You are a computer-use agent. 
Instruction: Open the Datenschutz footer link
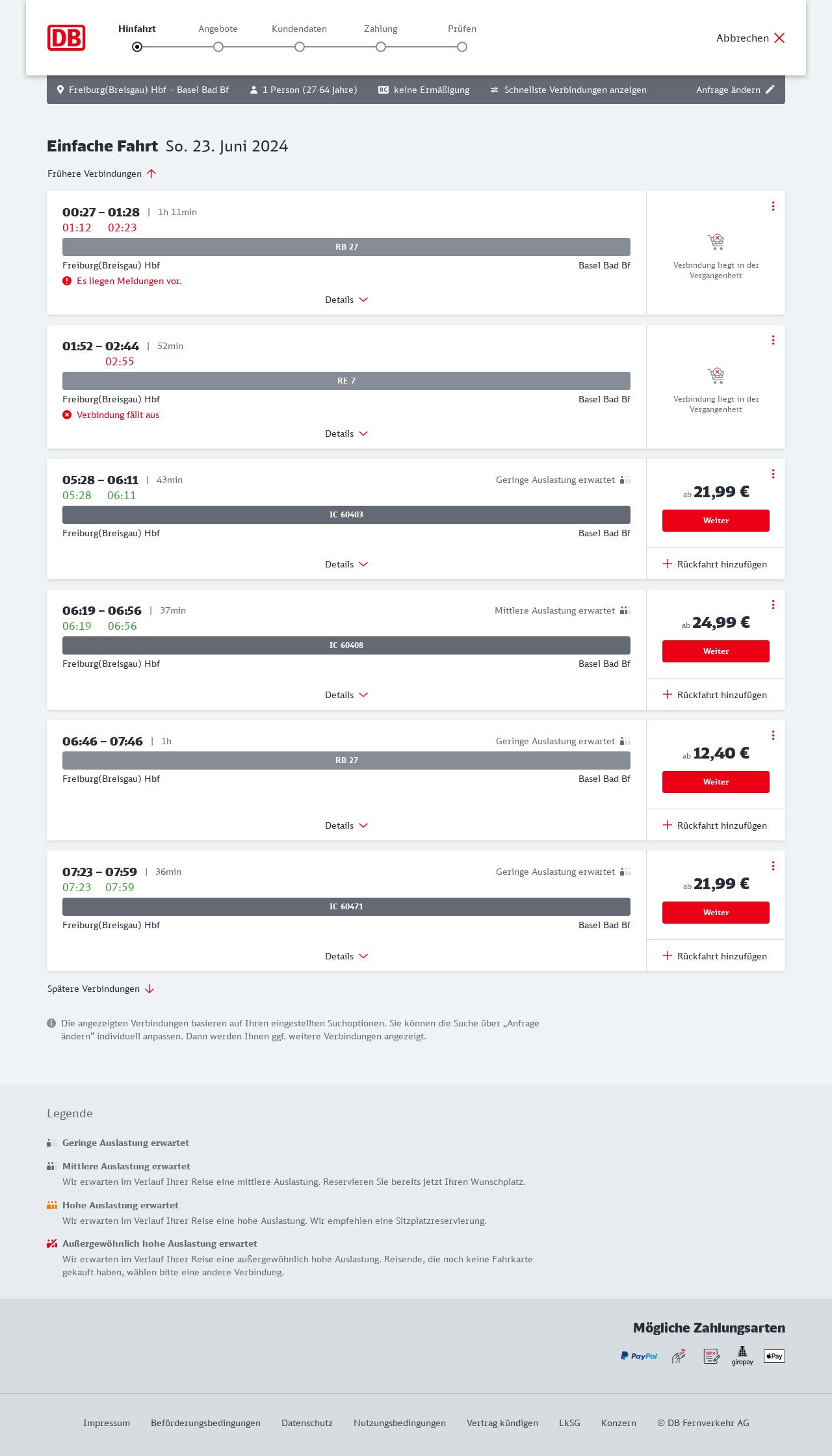click(x=307, y=1423)
